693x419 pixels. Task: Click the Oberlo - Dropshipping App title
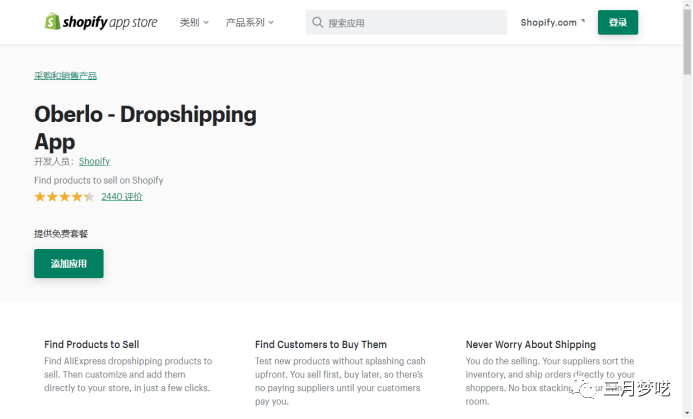click(145, 128)
